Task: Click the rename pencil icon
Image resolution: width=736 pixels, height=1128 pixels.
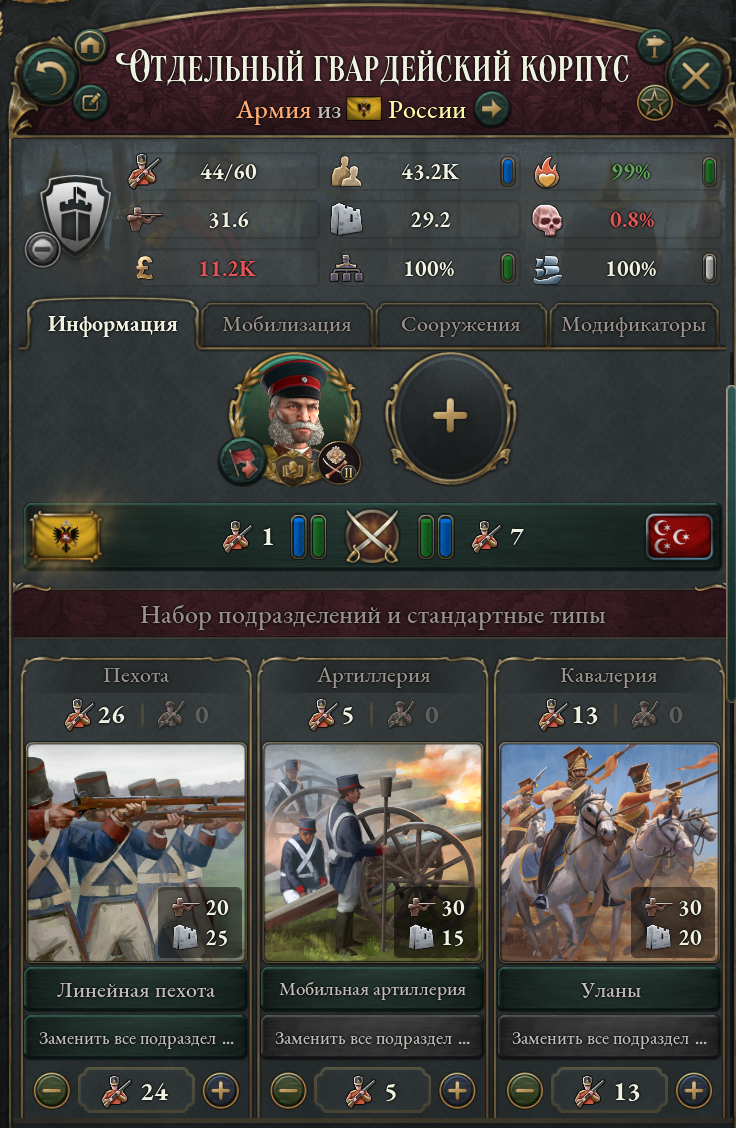Action: (x=91, y=101)
